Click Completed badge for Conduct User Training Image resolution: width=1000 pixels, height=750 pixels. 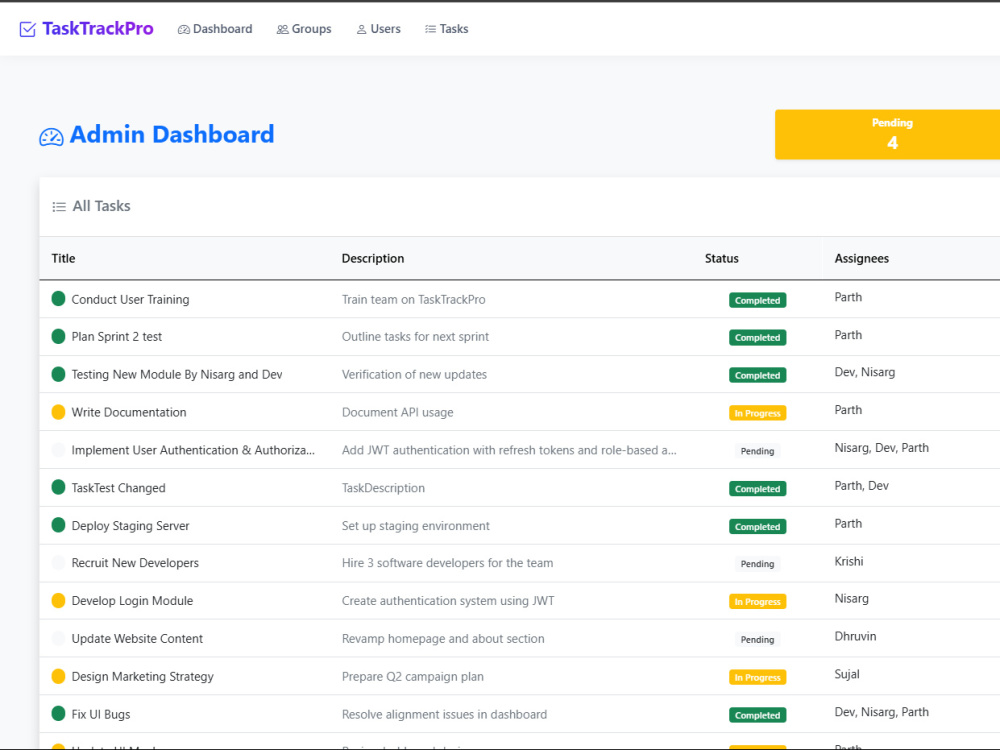[757, 300]
